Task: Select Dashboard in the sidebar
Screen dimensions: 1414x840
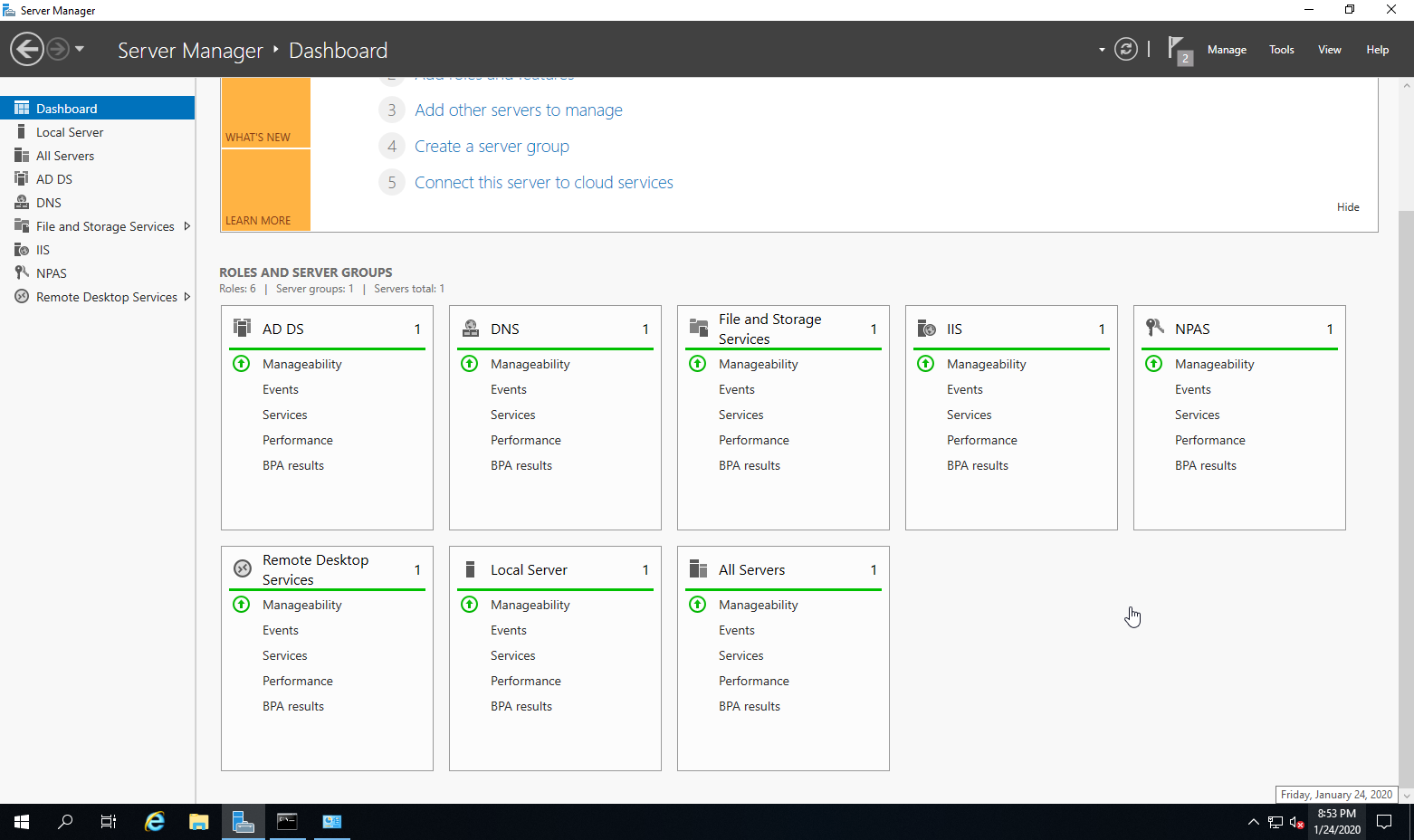Action: [97, 108]
